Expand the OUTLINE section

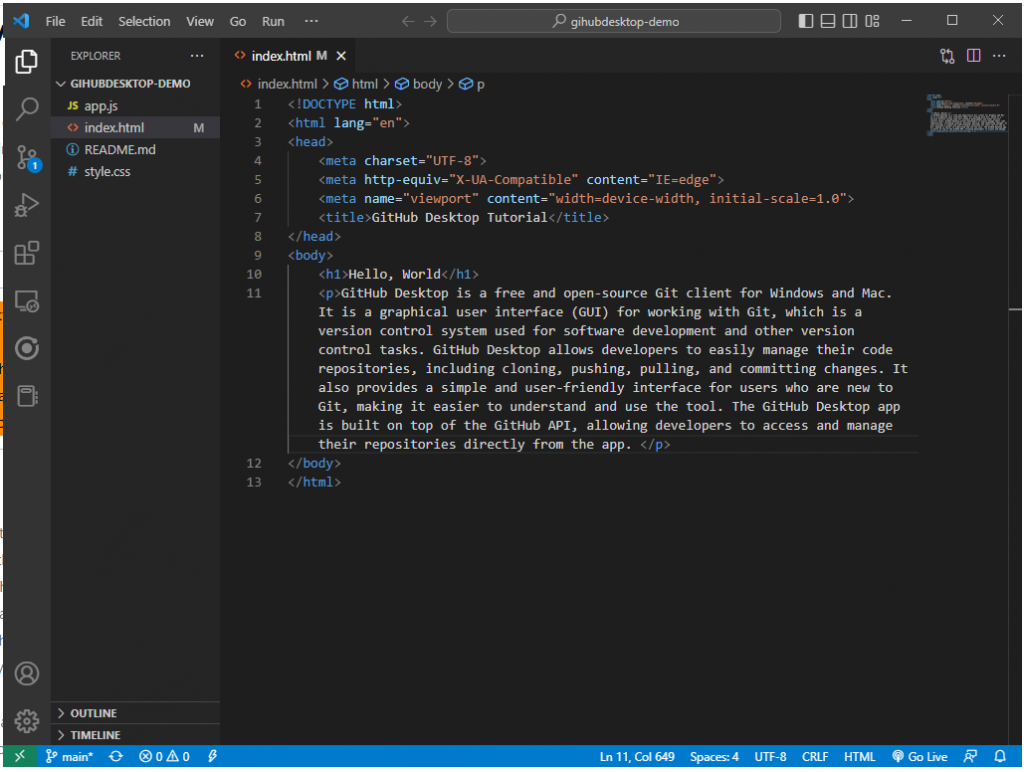136,713
